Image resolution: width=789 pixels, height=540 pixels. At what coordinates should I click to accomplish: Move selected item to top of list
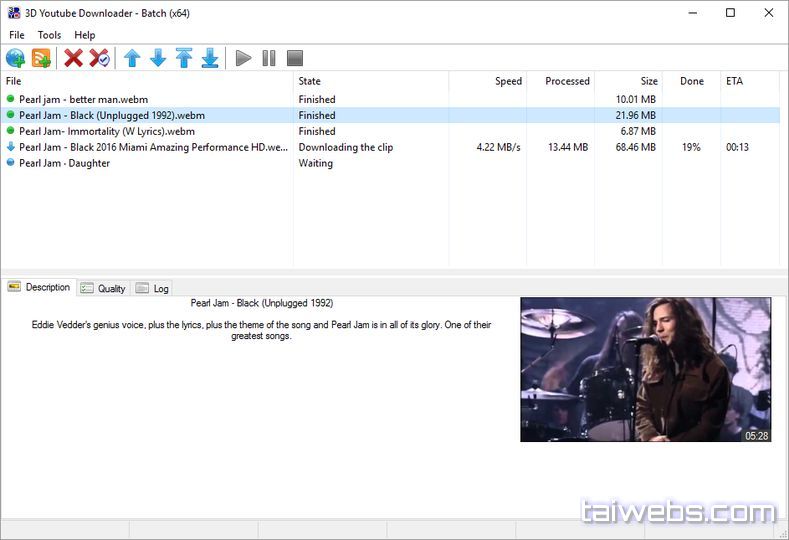click(x=184, y=58)
